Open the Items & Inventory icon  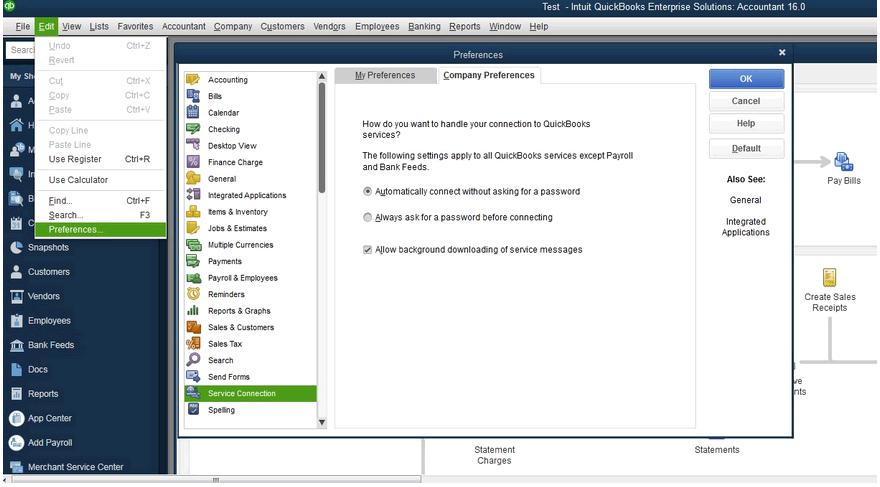[x=193, y=212]
